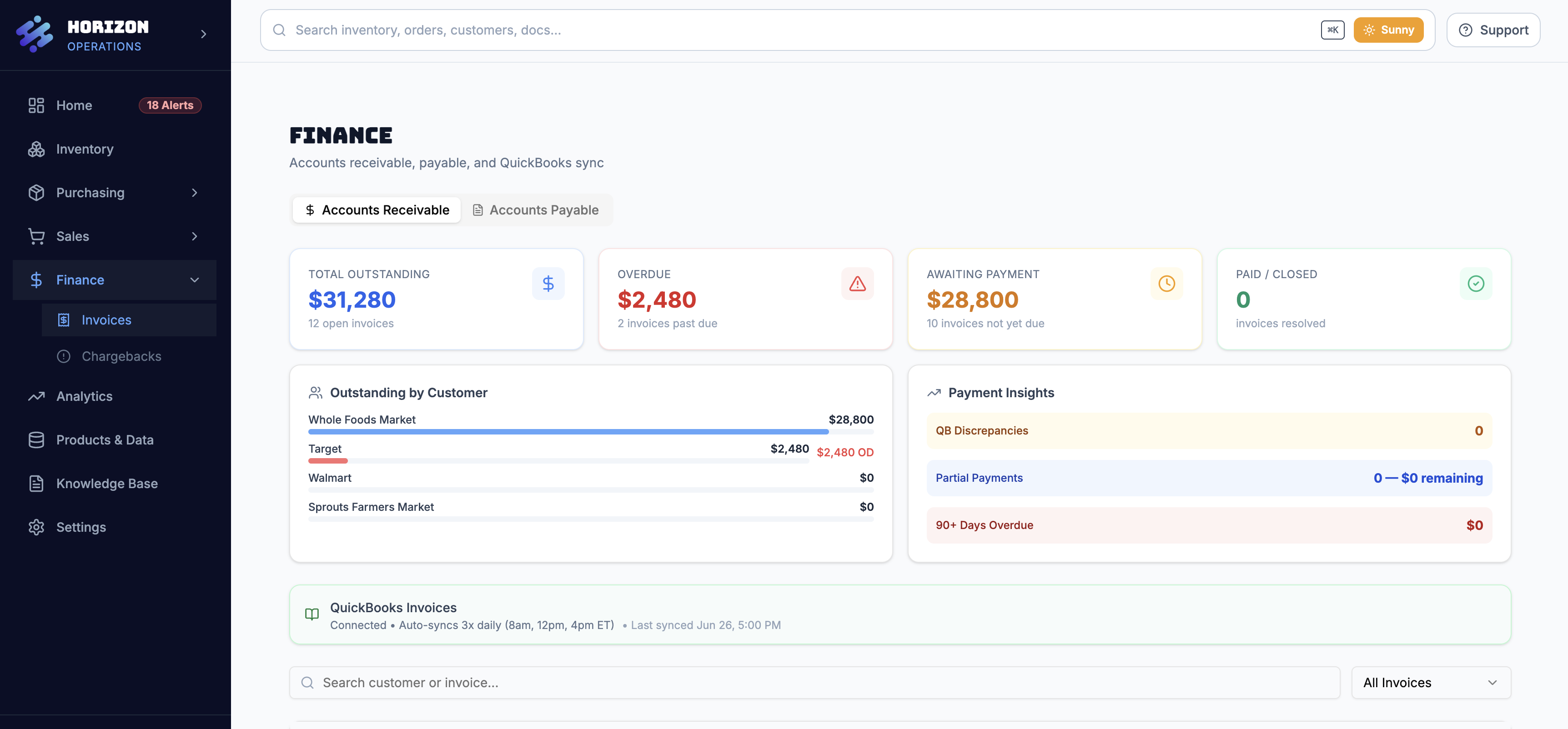Screen dimensions: 1568x729
Task: Click the checkmark icon on Paid / Closed card
Action: tap(1476, 284)
